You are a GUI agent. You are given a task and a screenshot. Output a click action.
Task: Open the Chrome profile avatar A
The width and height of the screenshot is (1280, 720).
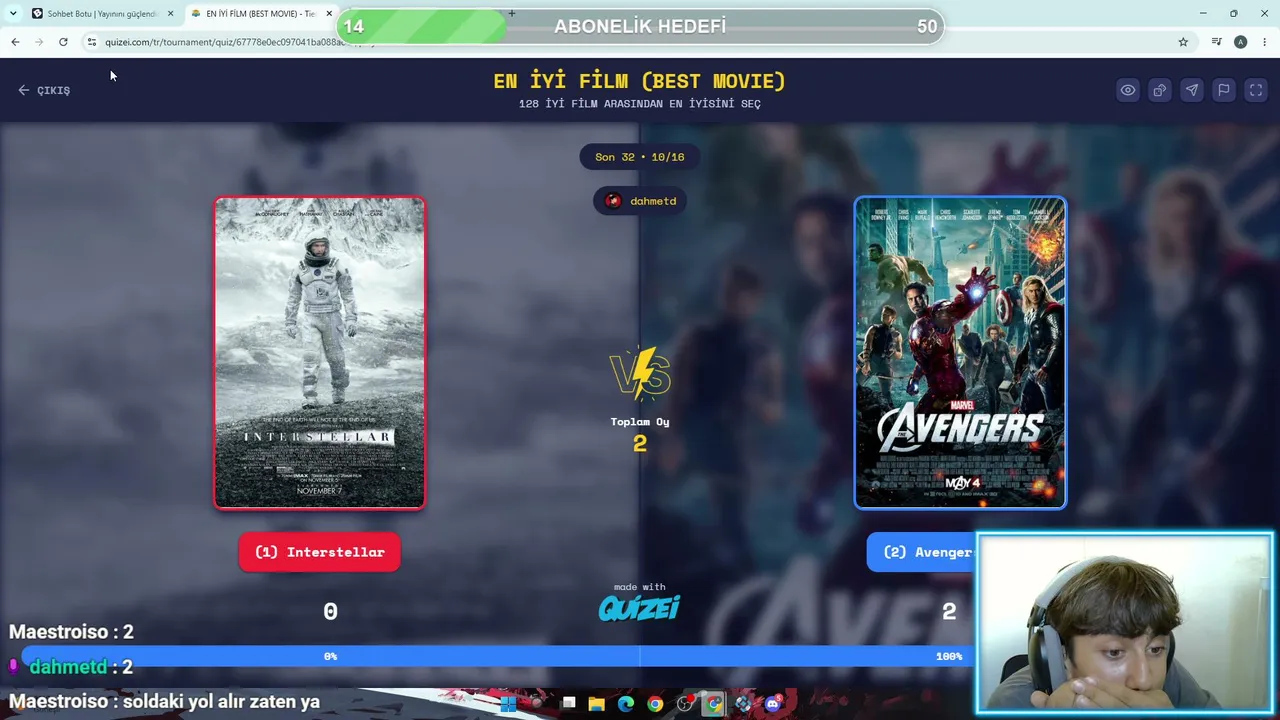[1240, 42]
